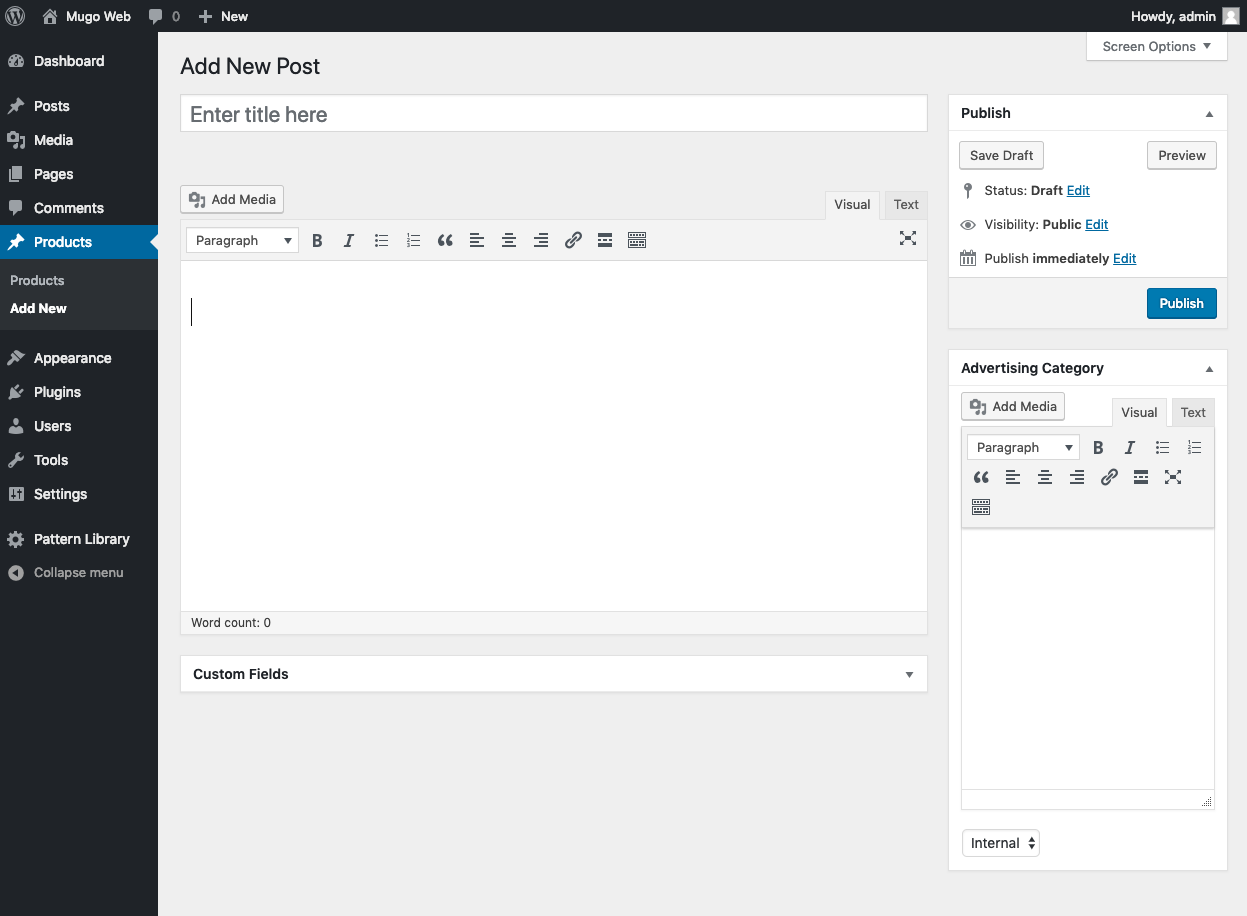Open Pages in sidebar menu
The width and height of the screenshot is (1247, 916).
click(x=79, y=174)
